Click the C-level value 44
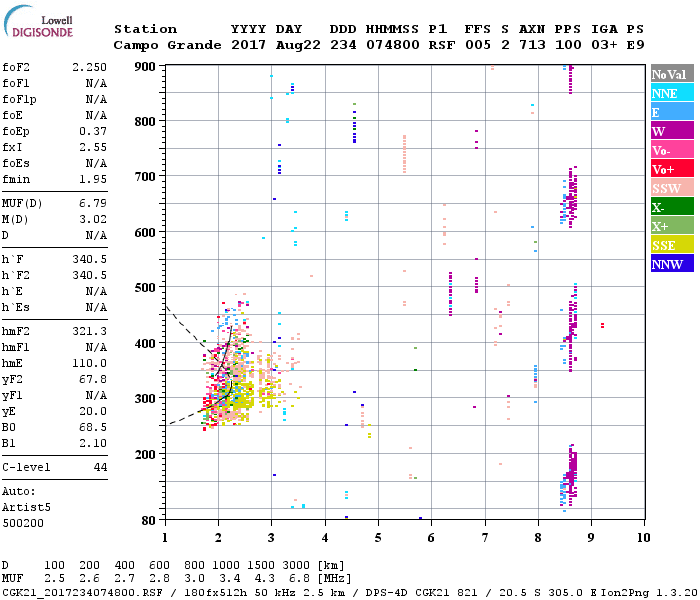 coord(100,467)
